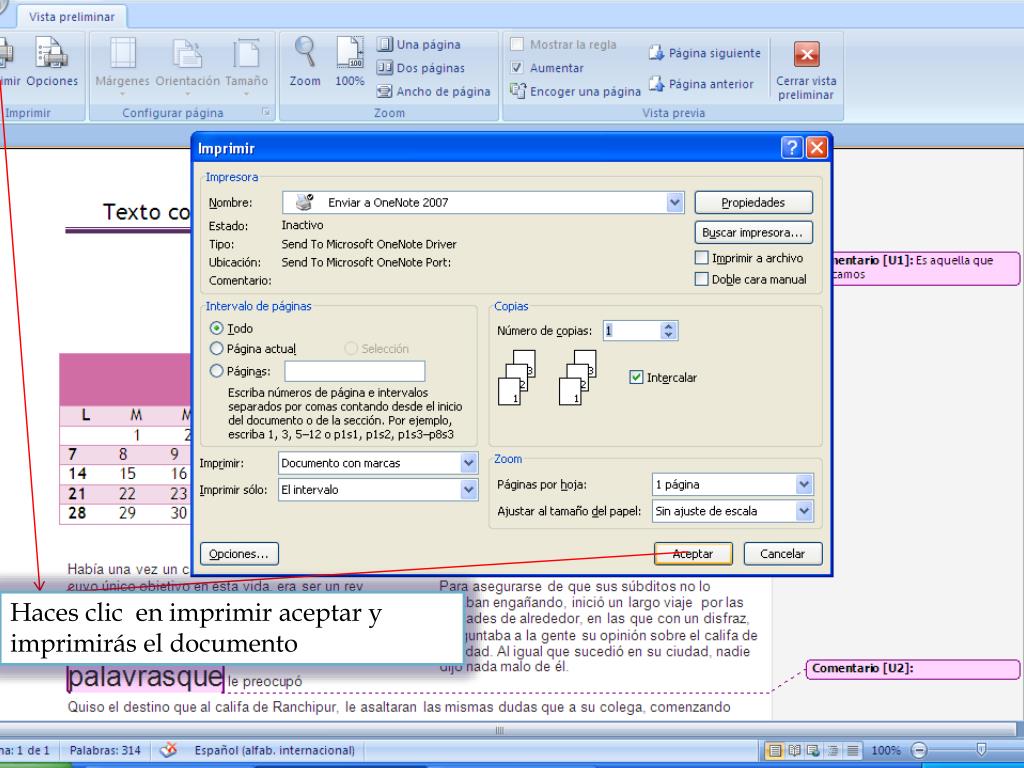Select the Página actual radio button

(216, 349)
